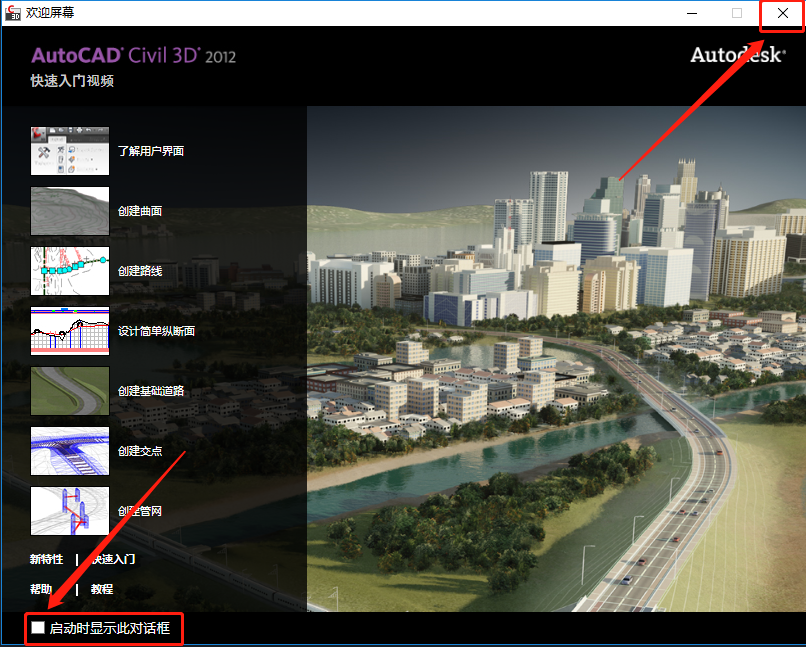Open the 创建交点 video thumbnail
The width and height of the screenshot is (806, 647).
pyautogui.click(x=70, y=451)
